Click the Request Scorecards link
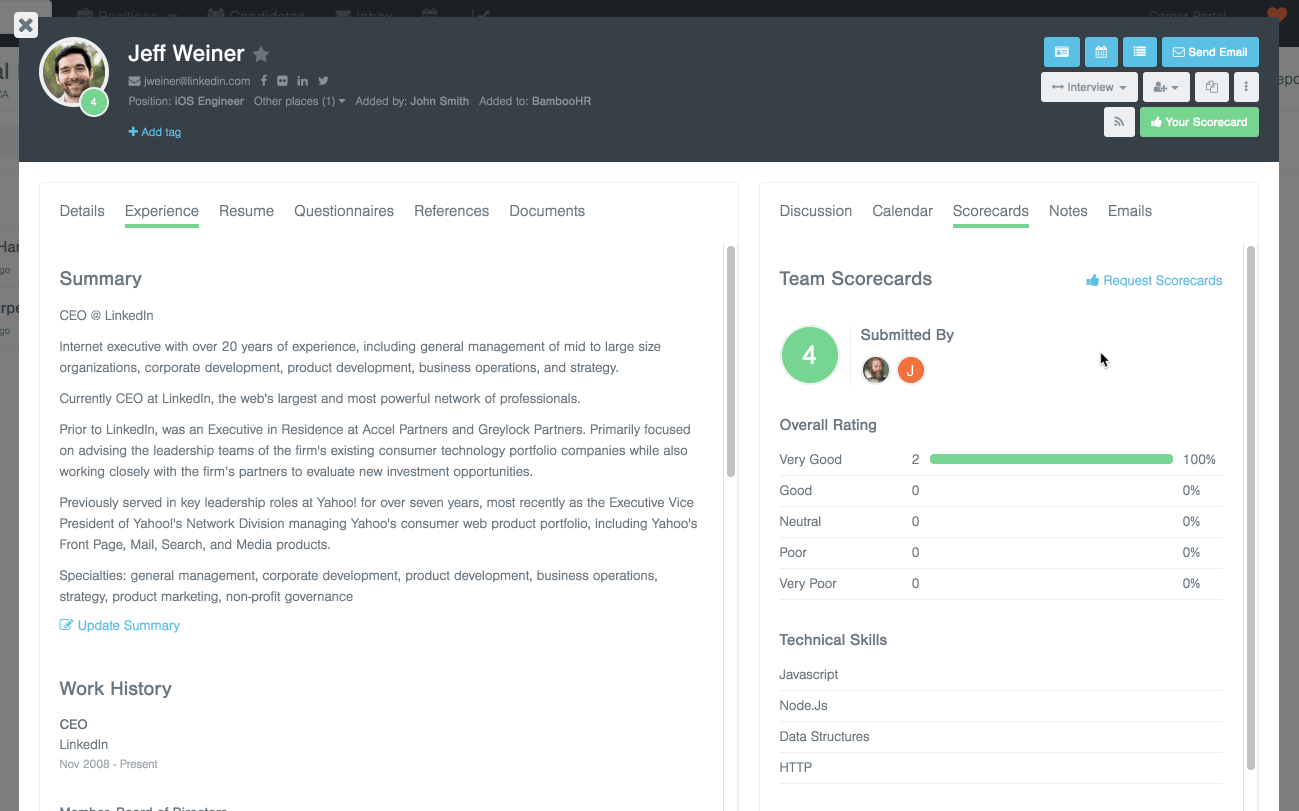Screen dimensions: 1299x811 click(1154, 281)
